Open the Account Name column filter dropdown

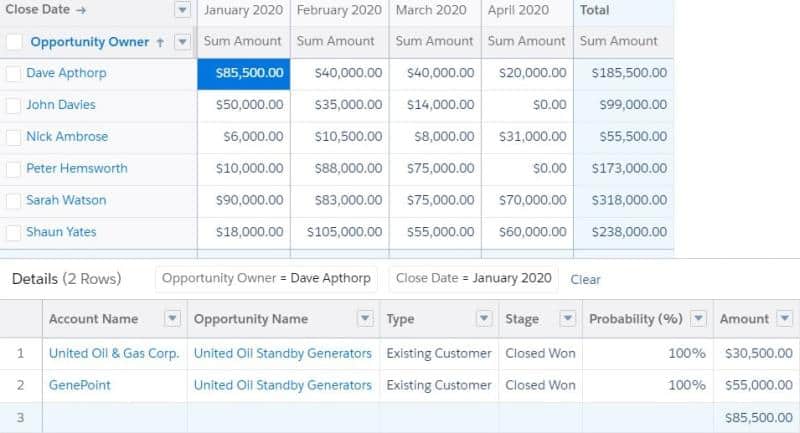coord(172,319)
